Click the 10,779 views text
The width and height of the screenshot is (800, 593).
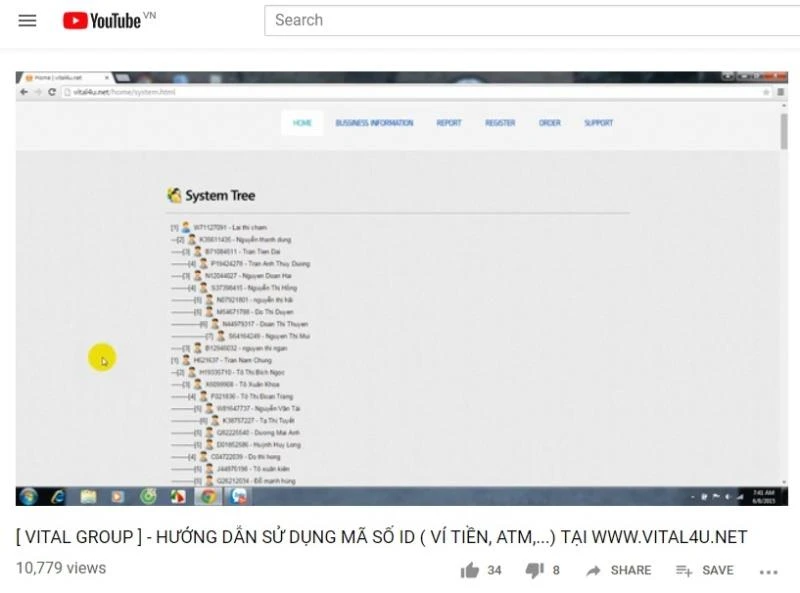(61, 568)
